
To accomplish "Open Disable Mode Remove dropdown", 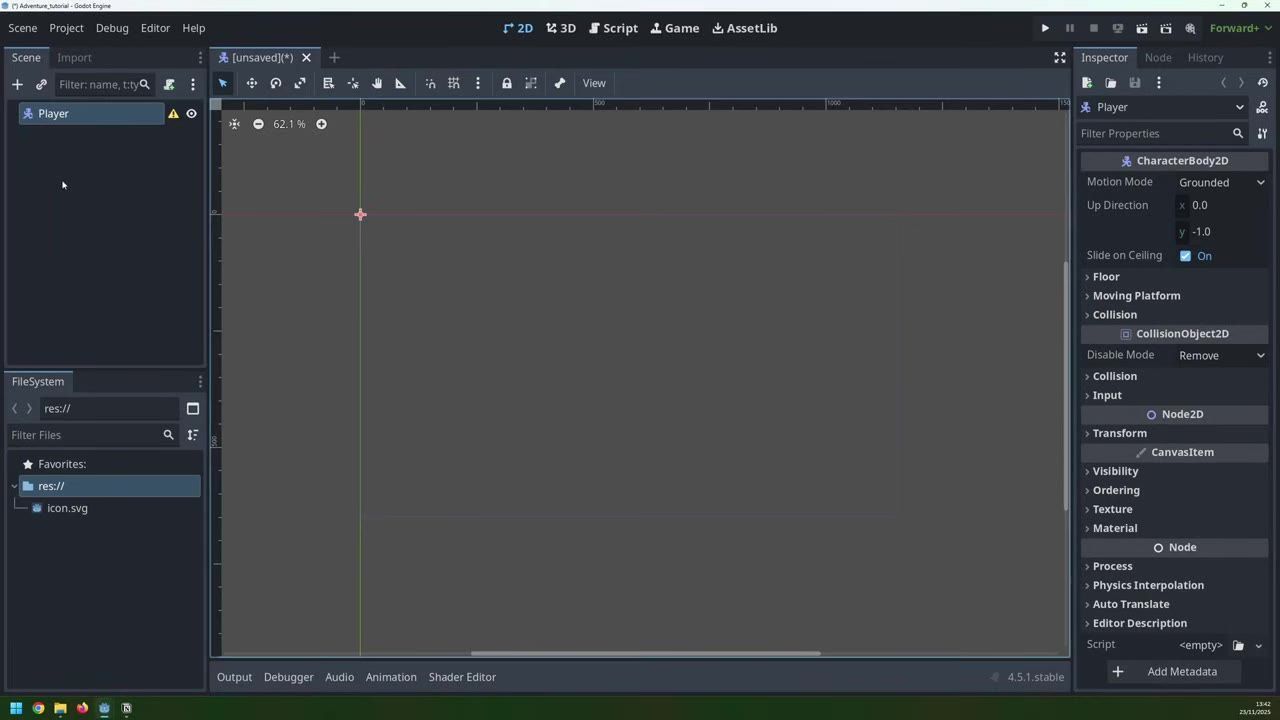I will pos(1221,356).
